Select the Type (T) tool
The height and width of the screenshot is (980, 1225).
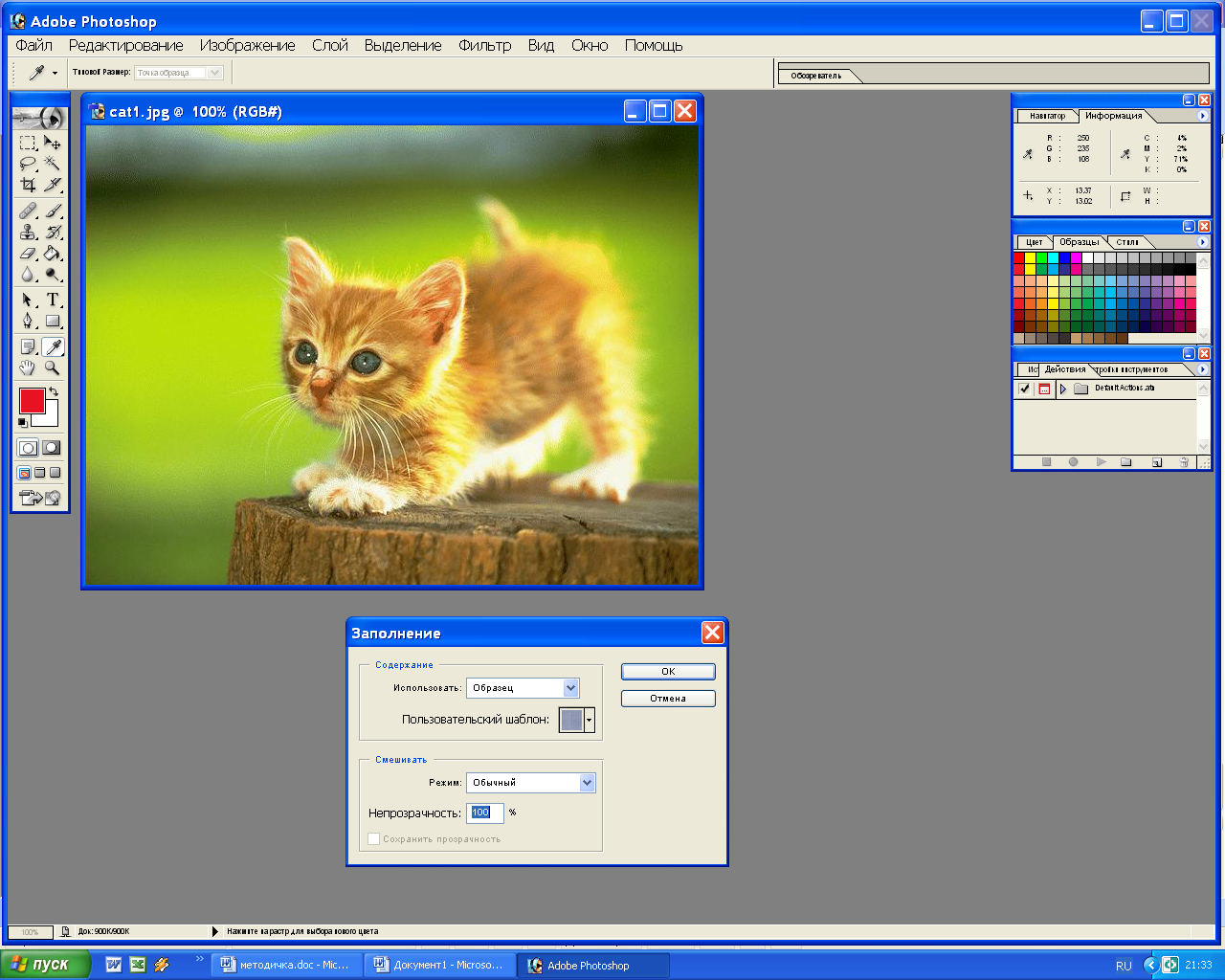coord(53,300)
